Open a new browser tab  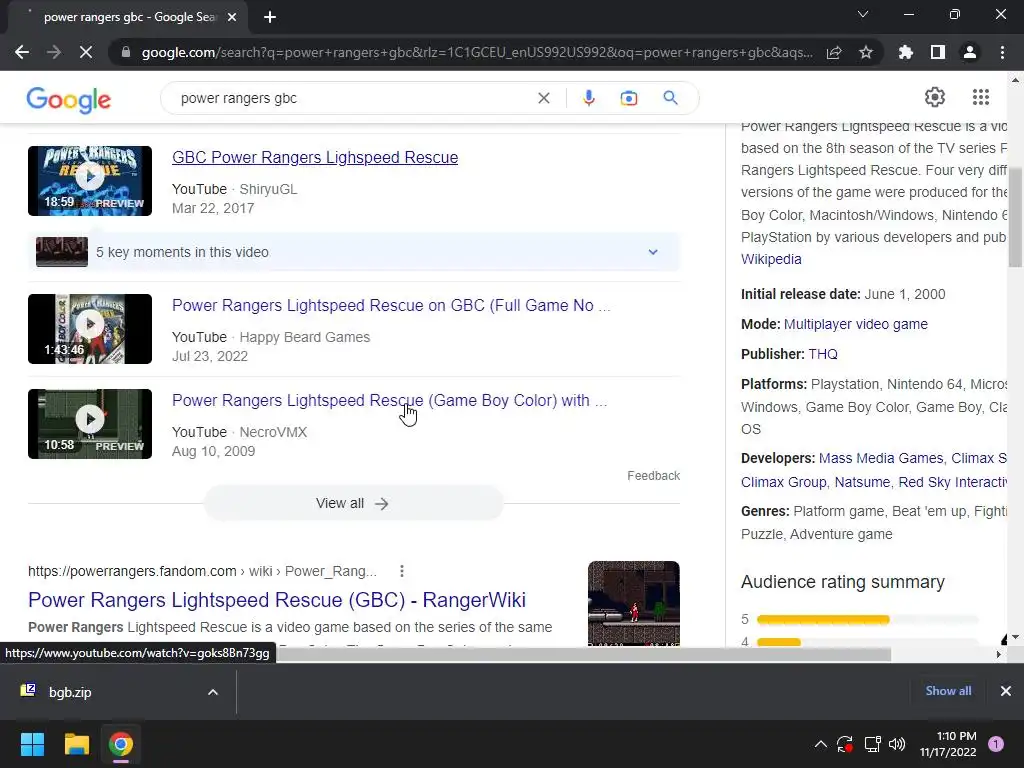coord(270,18)
